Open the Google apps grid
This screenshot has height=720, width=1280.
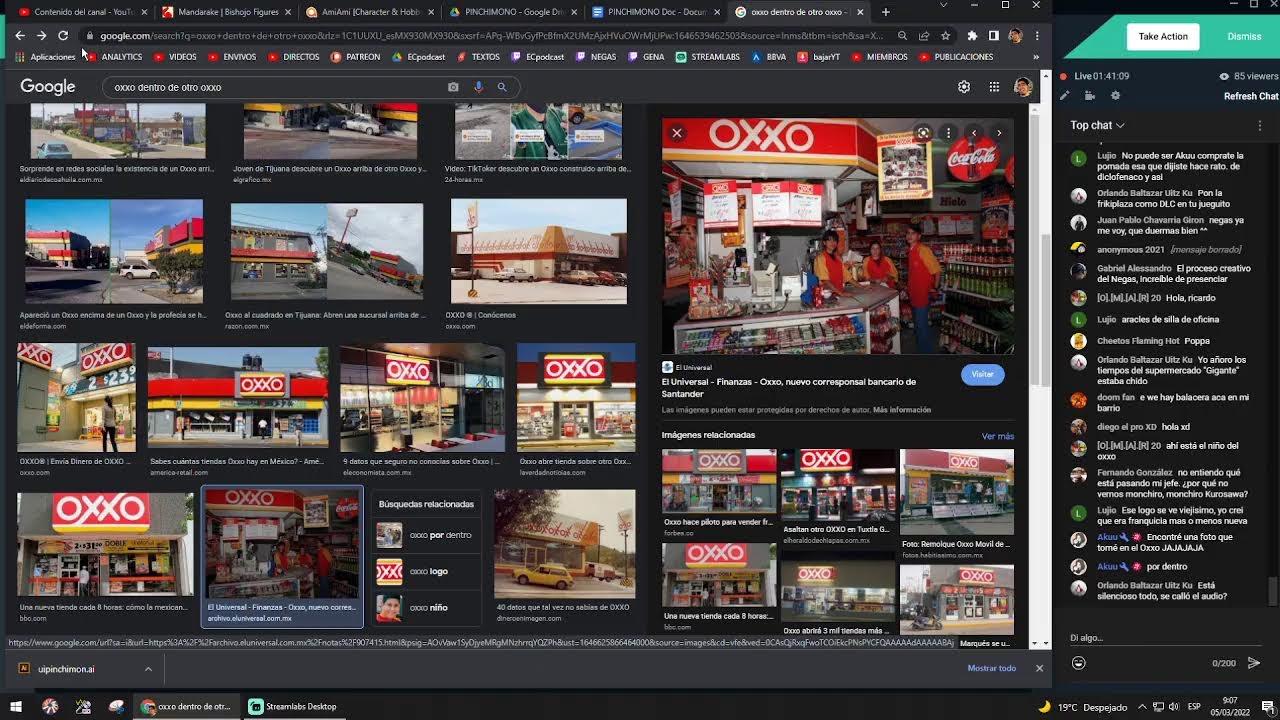click(994, 87)
